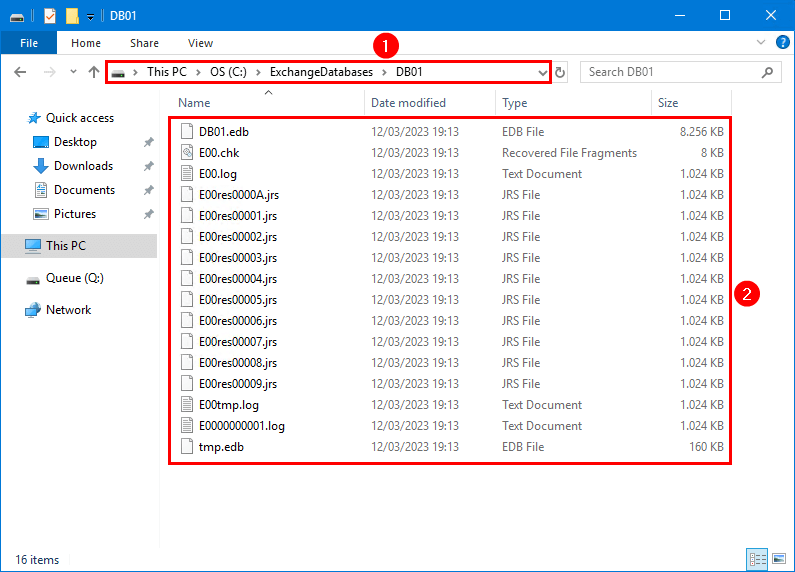The width and height of the screenshot is (795, 572).
Task: Click the drive icon in address bar
Action: 118,73
